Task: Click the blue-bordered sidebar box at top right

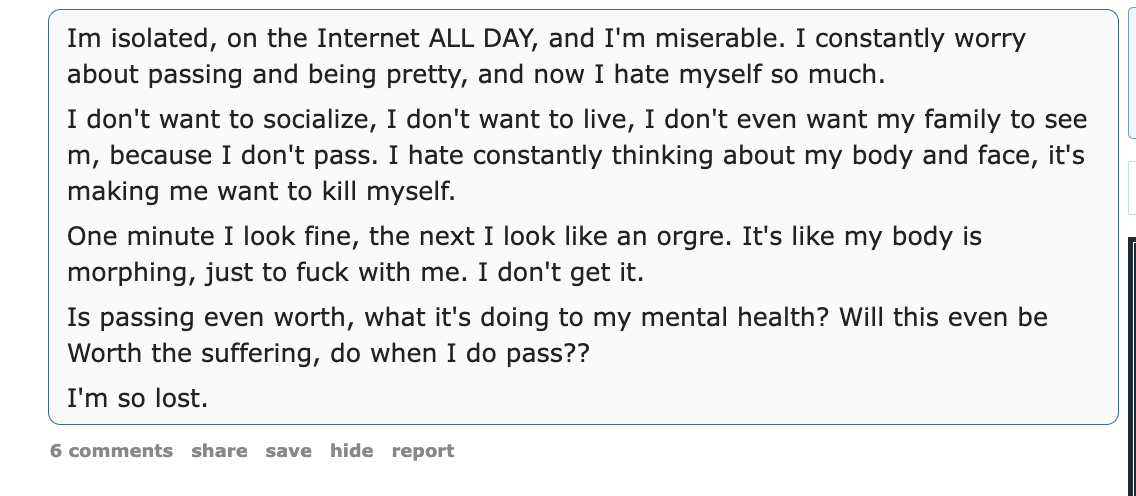Action: [1132, 72]
